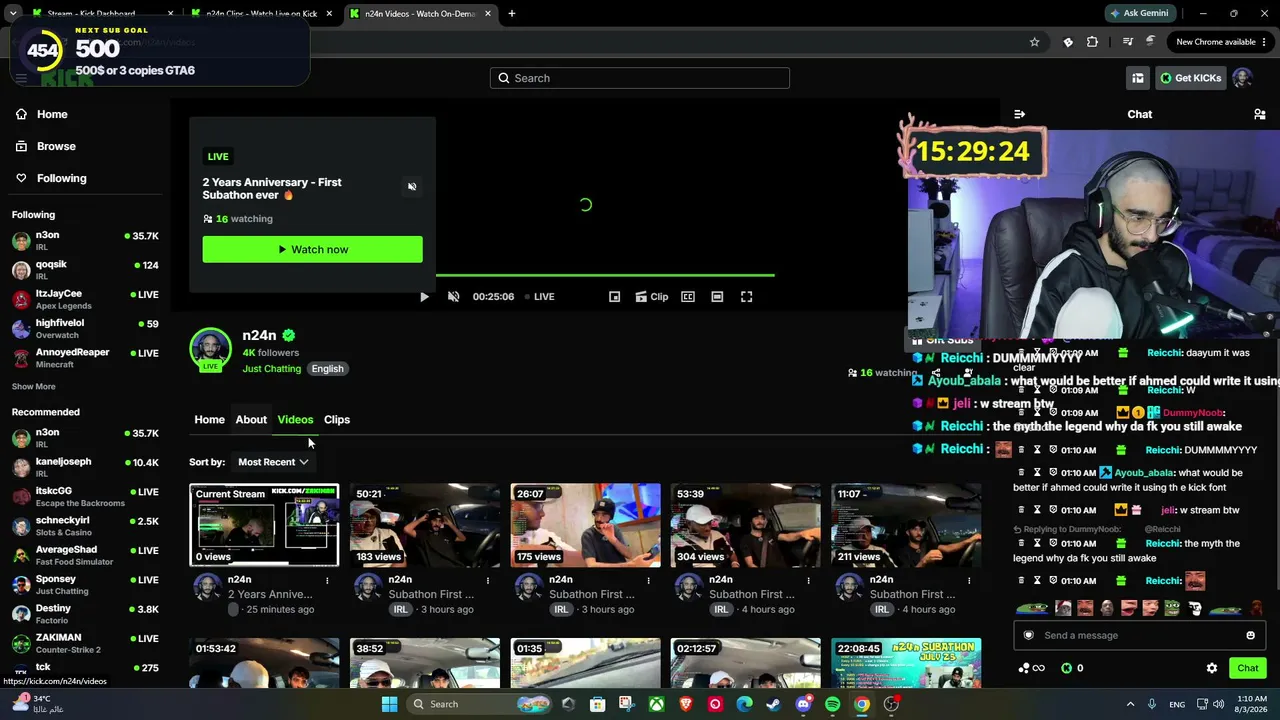Open the 26:07 video thumbnail
The height and width of the screenshot is (720, 1280).
(585, 525)
